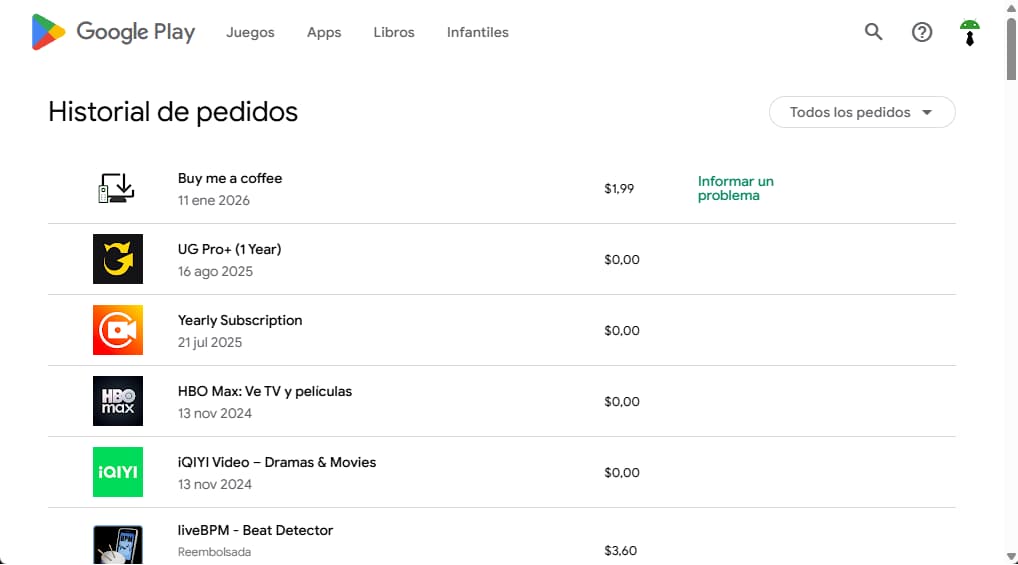Click the $0,00 price of UG Pro+
This screenshot has width=1018, height=565.
point(621,260)
